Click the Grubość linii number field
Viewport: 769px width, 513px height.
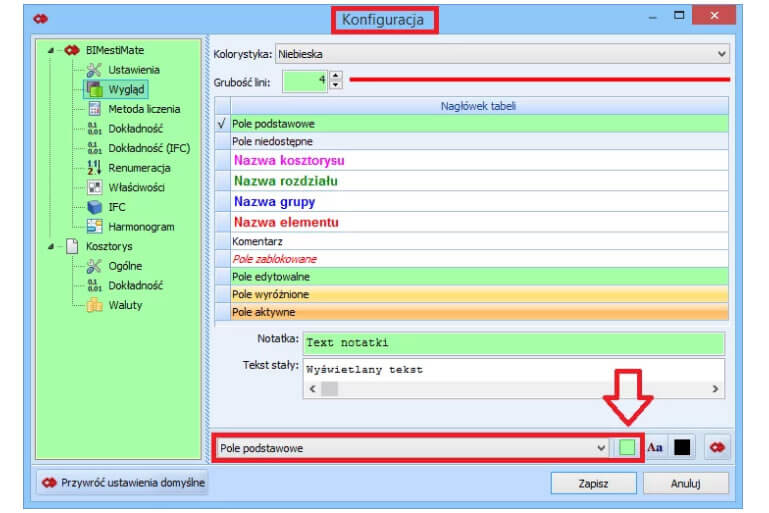click(x=305, y=81)
